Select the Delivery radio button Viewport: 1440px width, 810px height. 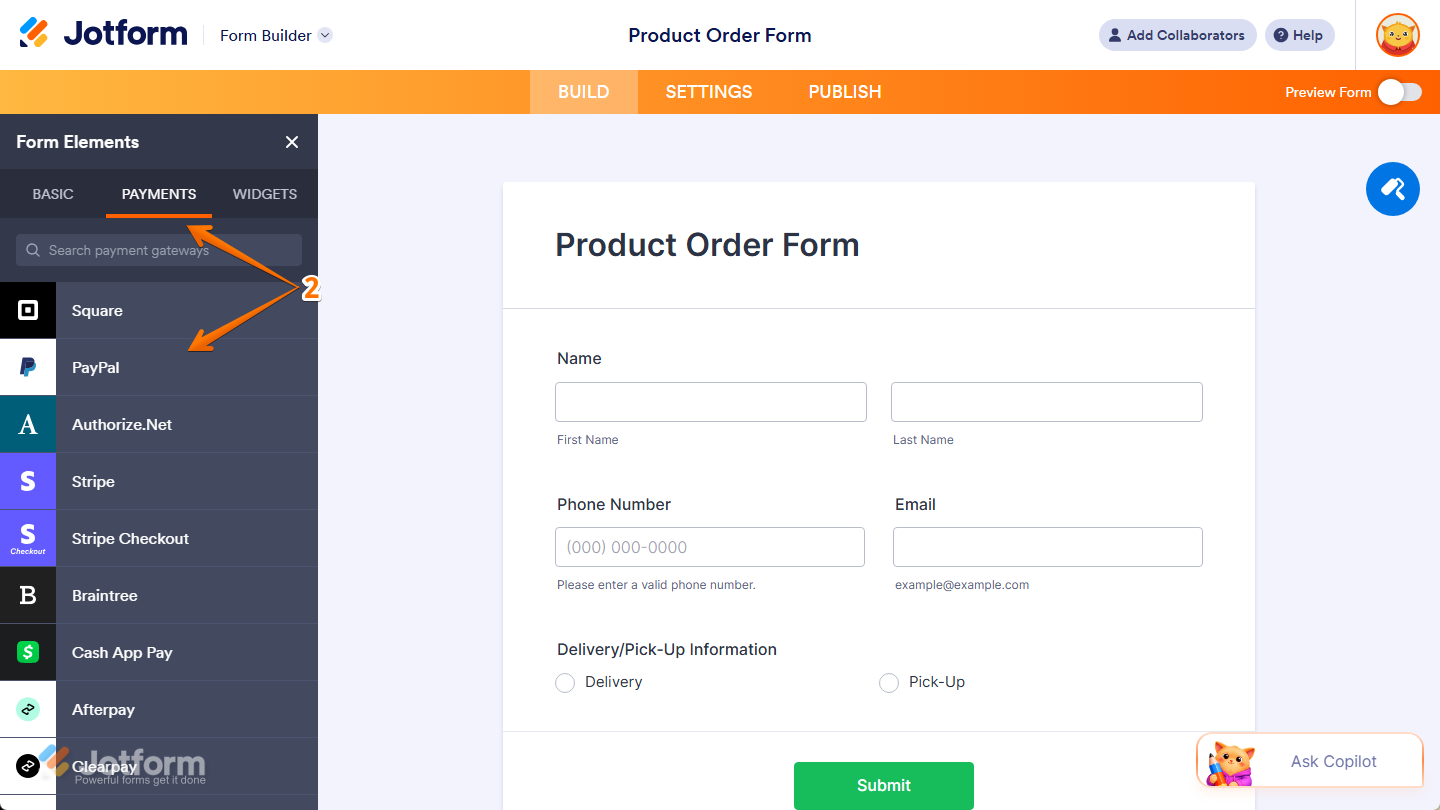(564, 682)
